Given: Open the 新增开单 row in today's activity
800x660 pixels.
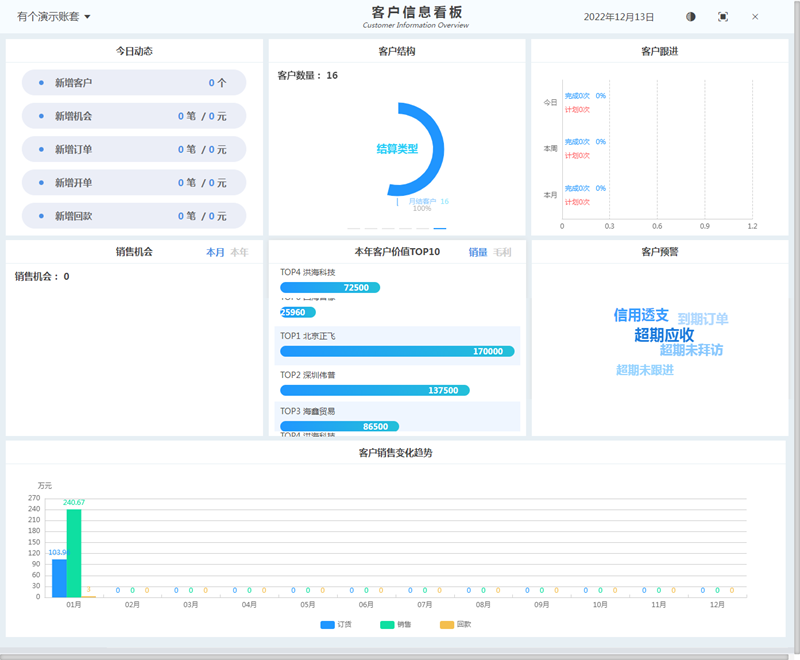Looking at the screenshot, I should [x=134, y=183].
